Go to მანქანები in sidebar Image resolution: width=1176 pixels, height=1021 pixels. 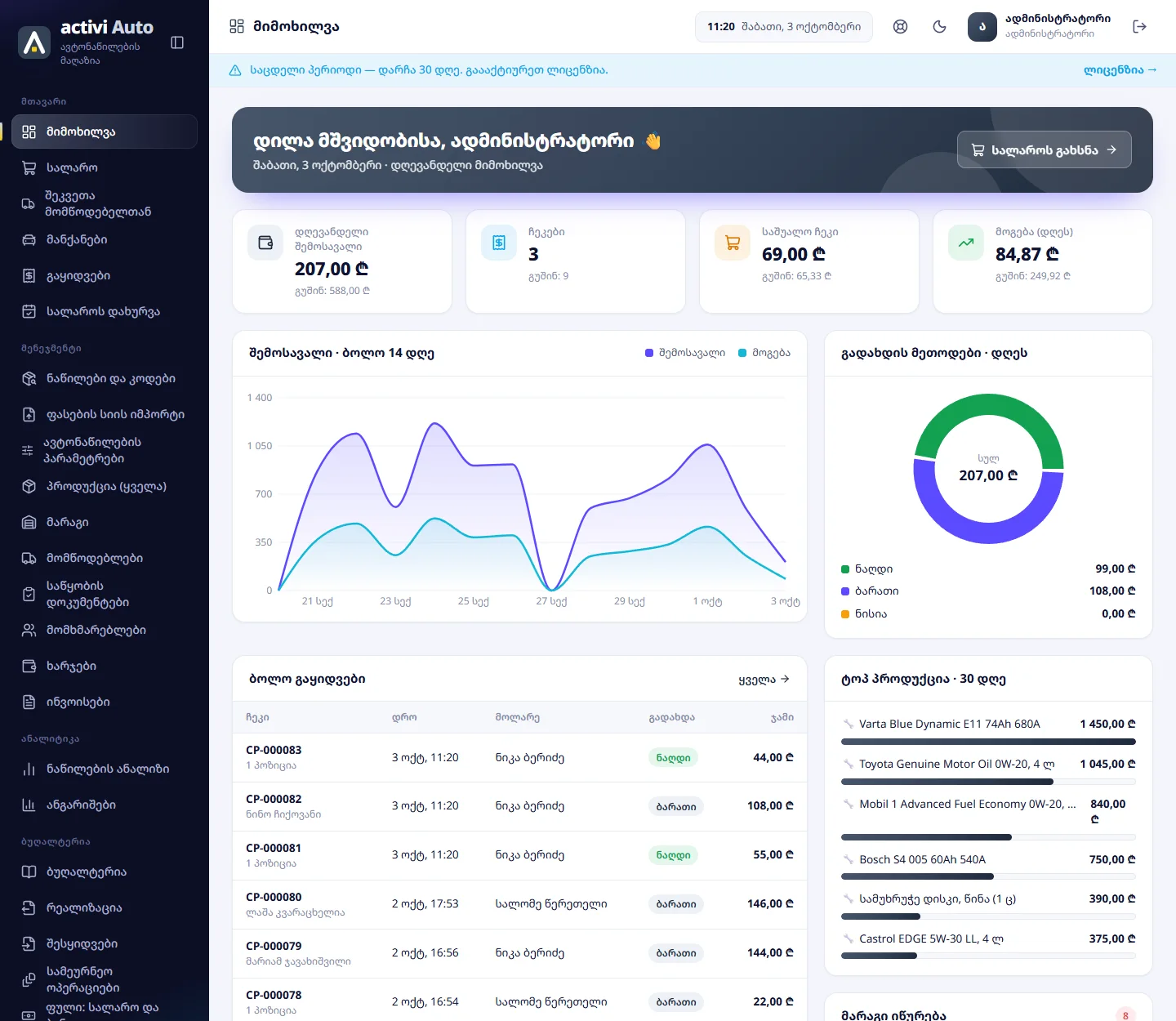click(105, 239)
